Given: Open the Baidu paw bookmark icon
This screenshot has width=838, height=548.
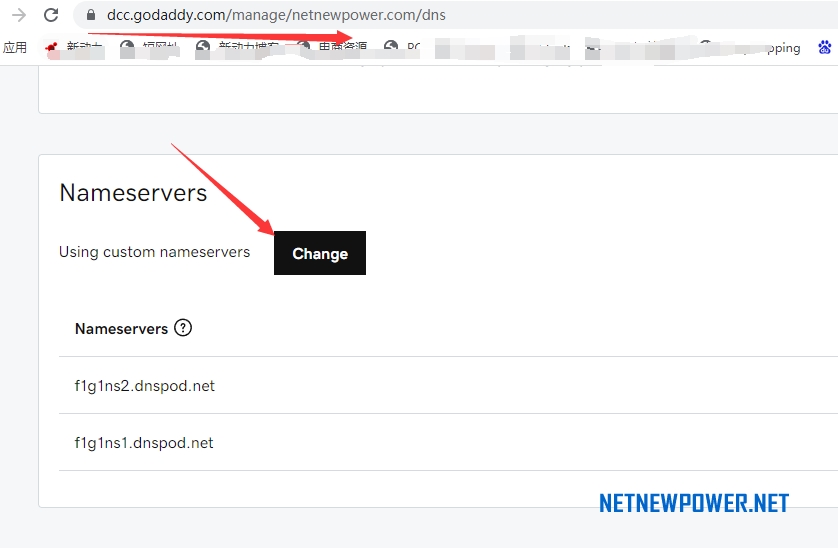Looking at the screenshot, I should [825, 48].
